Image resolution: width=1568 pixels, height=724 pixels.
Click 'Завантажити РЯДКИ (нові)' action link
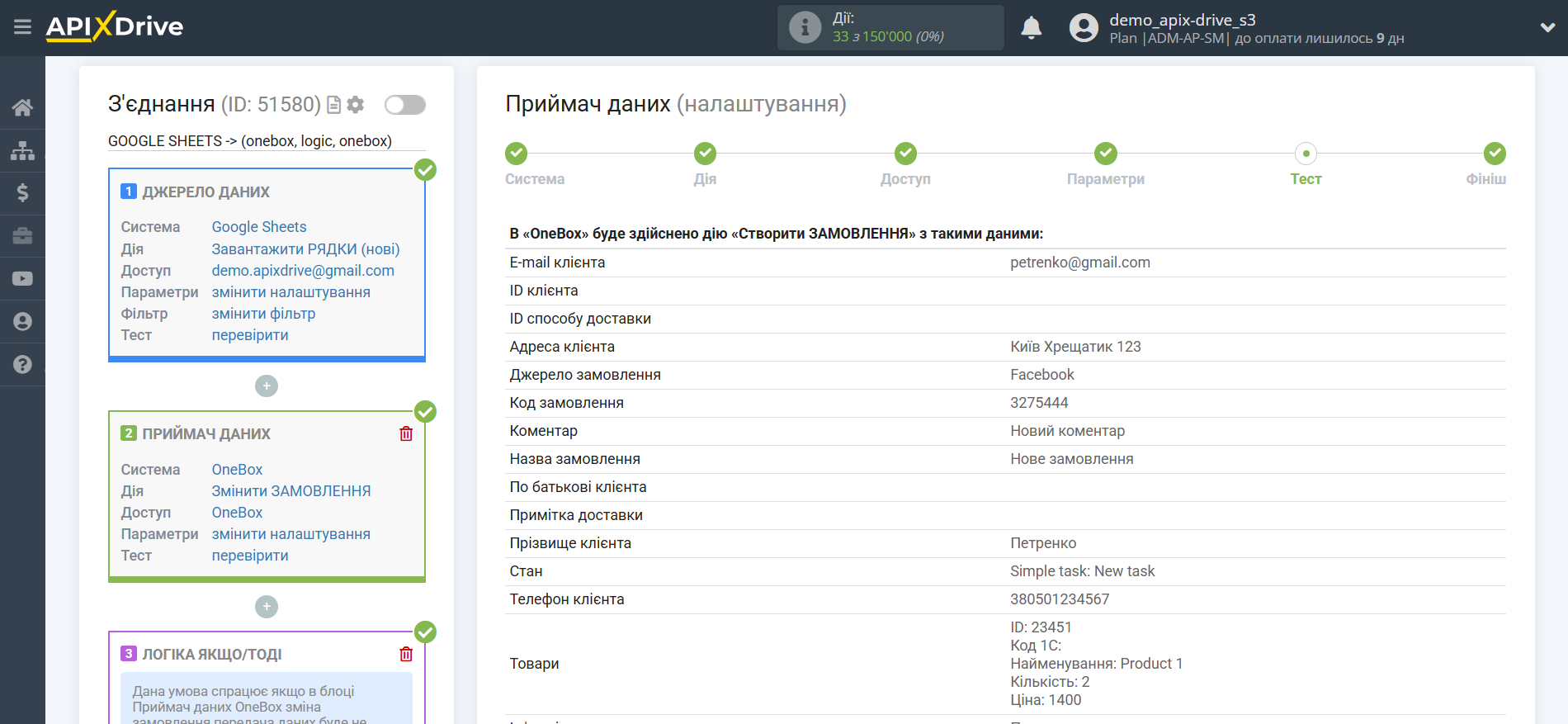click(305, 248)
